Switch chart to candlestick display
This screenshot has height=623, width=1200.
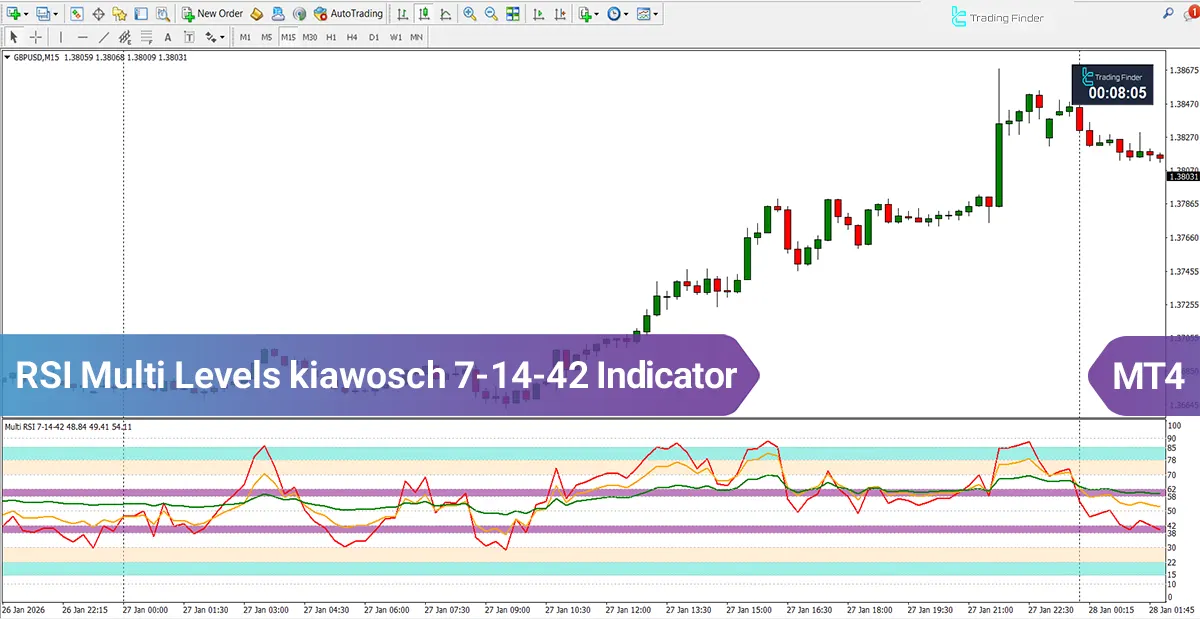(x=424, y=14)
